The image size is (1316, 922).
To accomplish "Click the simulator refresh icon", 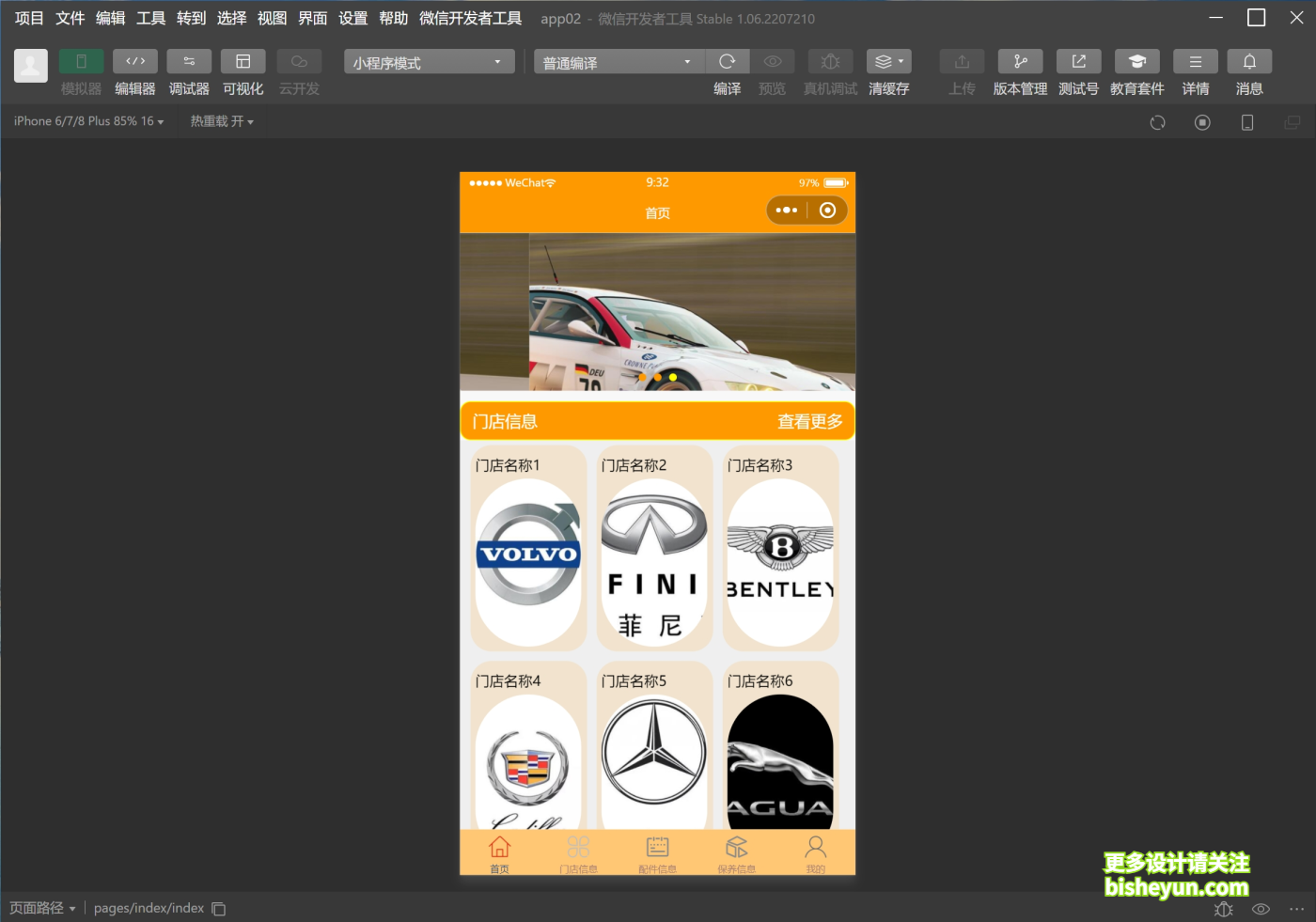I will [x=1157, y=122].
